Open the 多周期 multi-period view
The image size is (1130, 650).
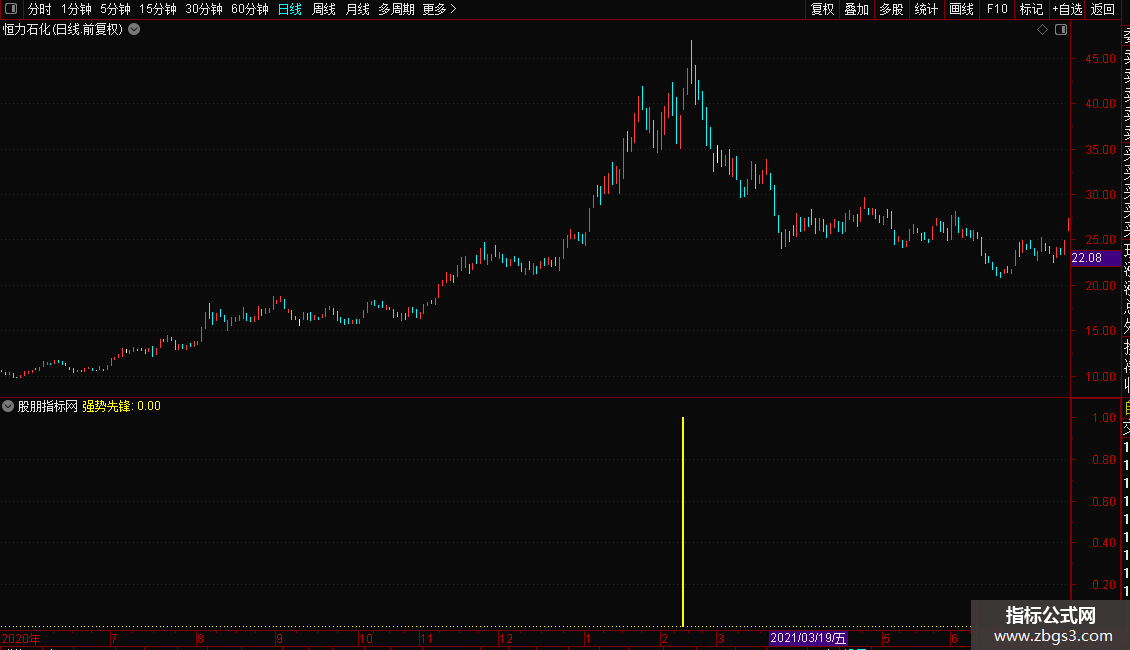pos(396,9)
